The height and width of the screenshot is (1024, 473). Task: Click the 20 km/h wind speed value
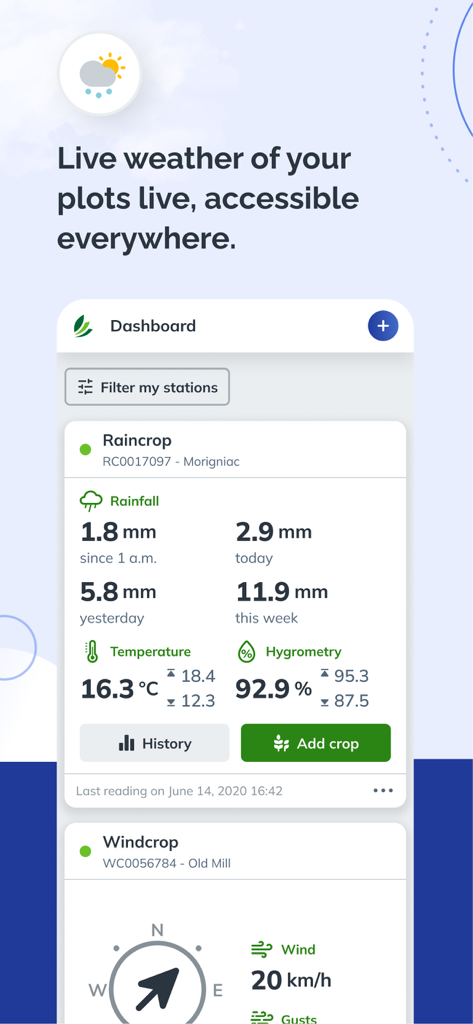pyautogui.click(x=291, y=980)
